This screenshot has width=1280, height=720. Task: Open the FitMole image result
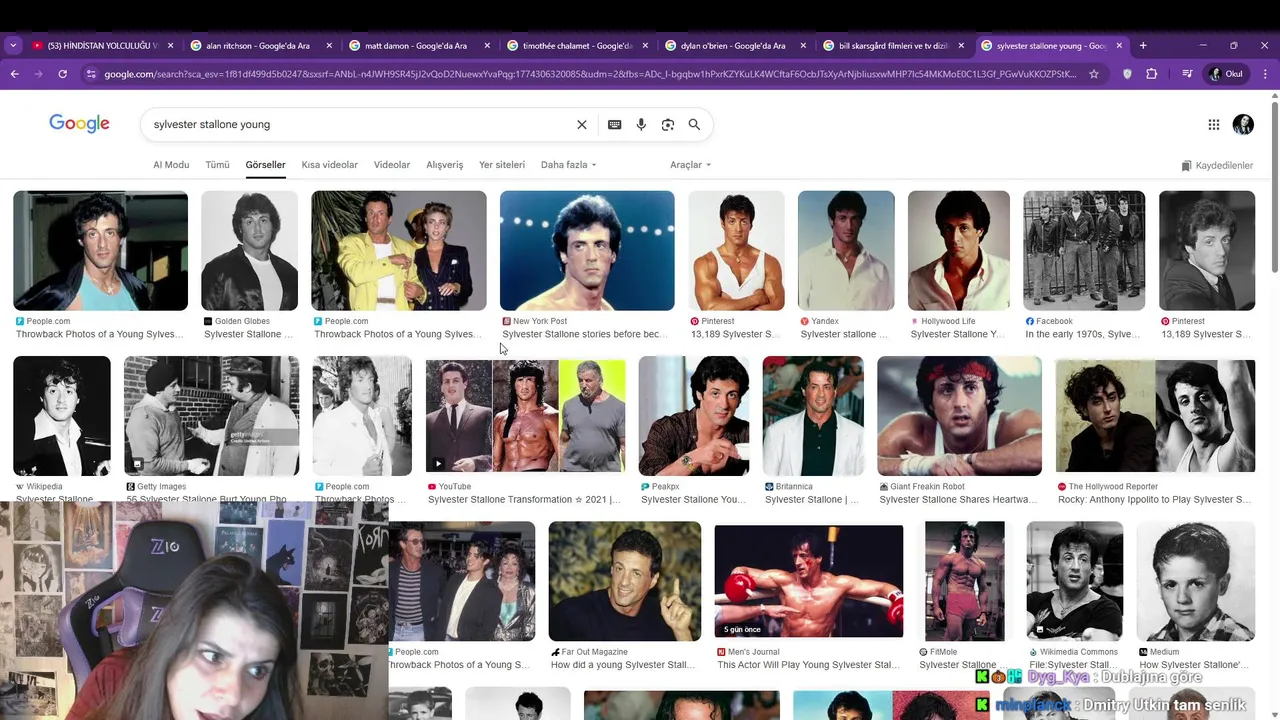click(965, 581)
